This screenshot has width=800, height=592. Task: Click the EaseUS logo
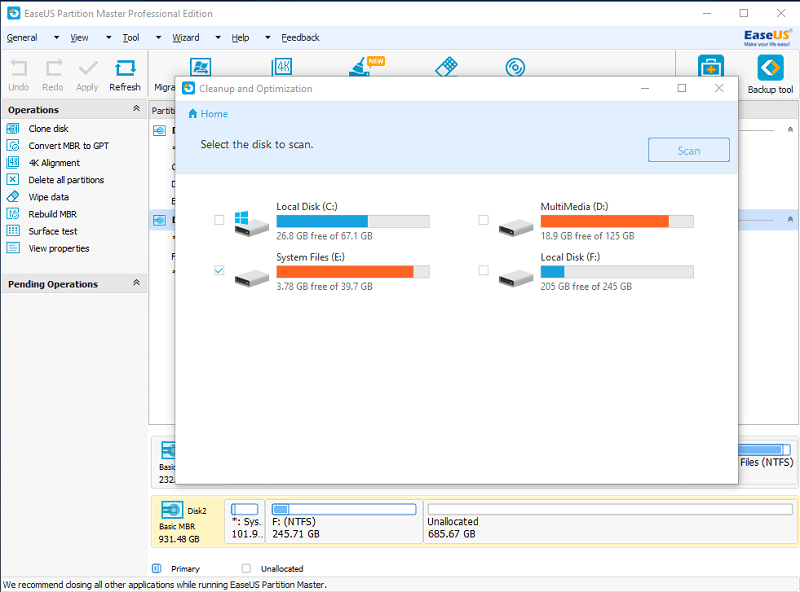tap(767, 37)
